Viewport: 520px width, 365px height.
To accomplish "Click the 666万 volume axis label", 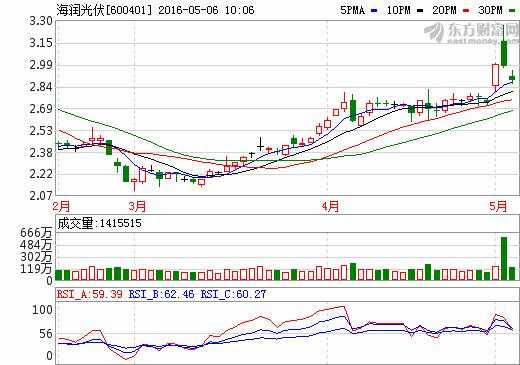I will (36, 233).
